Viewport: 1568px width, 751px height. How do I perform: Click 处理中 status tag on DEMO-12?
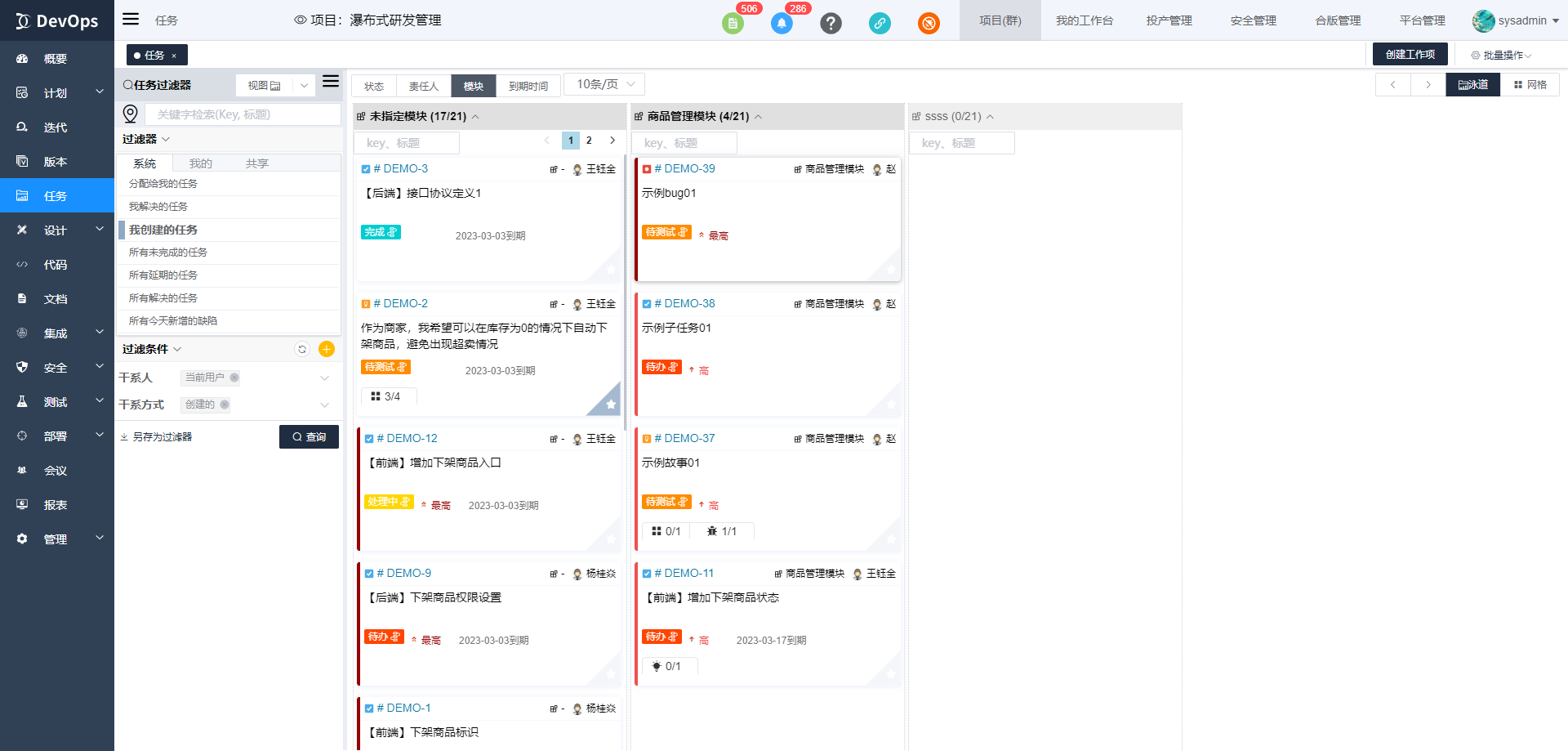[x=389, y=502]
